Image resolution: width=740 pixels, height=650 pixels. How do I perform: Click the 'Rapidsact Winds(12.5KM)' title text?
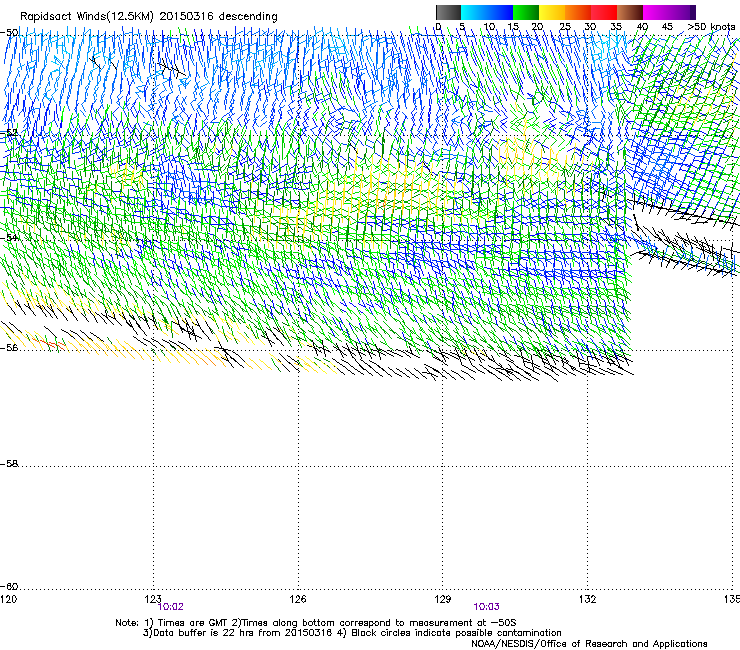(87, 17)
